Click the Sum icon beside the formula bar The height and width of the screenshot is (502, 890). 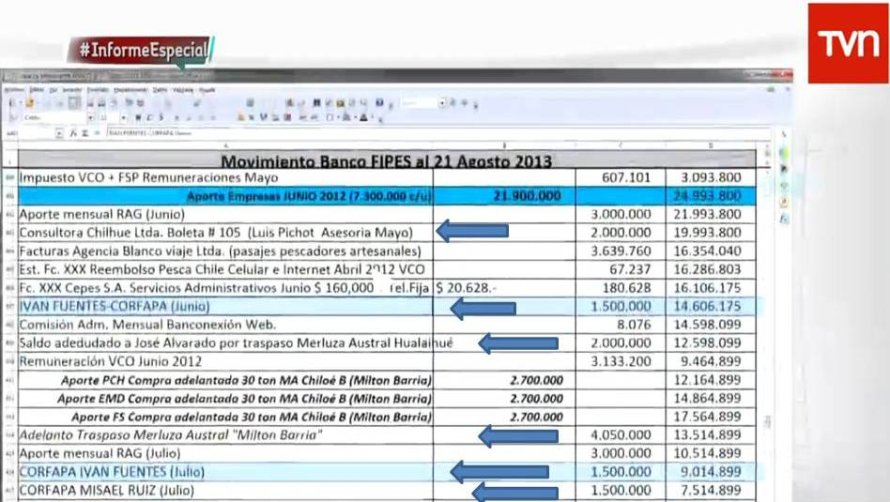tap(85, 133)
